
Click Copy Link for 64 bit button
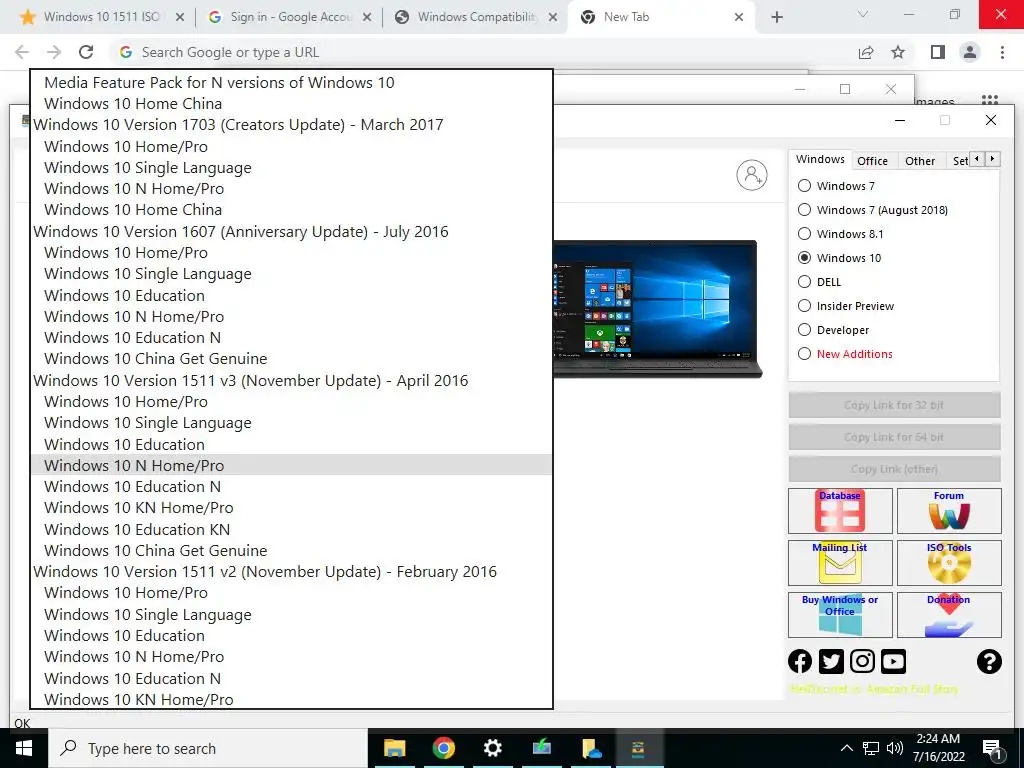point(894,437)
